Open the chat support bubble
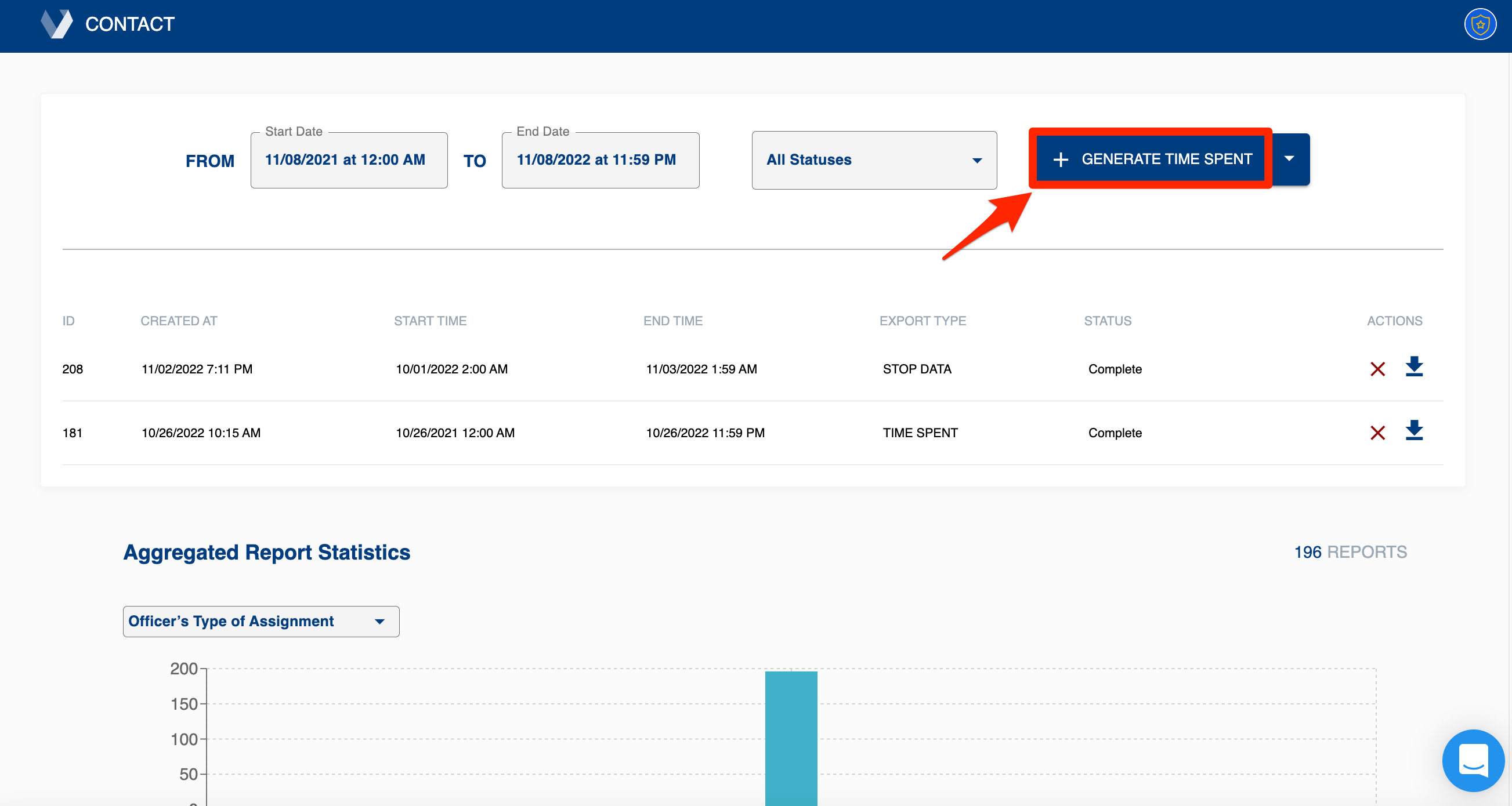This screenshot has width=1512, height=806. (1473, 760)
